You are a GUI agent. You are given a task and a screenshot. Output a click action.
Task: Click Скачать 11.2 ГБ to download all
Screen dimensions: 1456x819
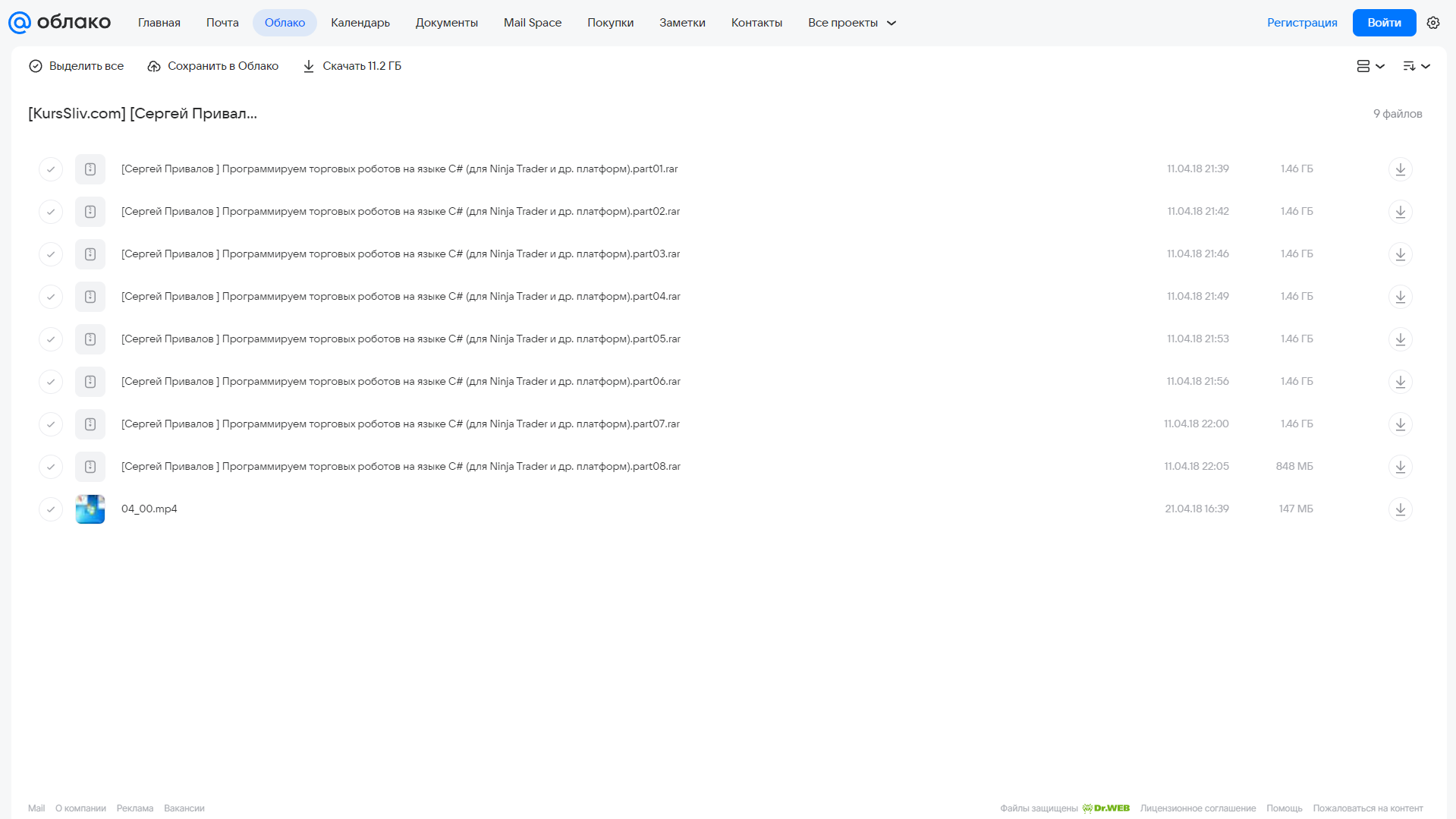(352, 66)
